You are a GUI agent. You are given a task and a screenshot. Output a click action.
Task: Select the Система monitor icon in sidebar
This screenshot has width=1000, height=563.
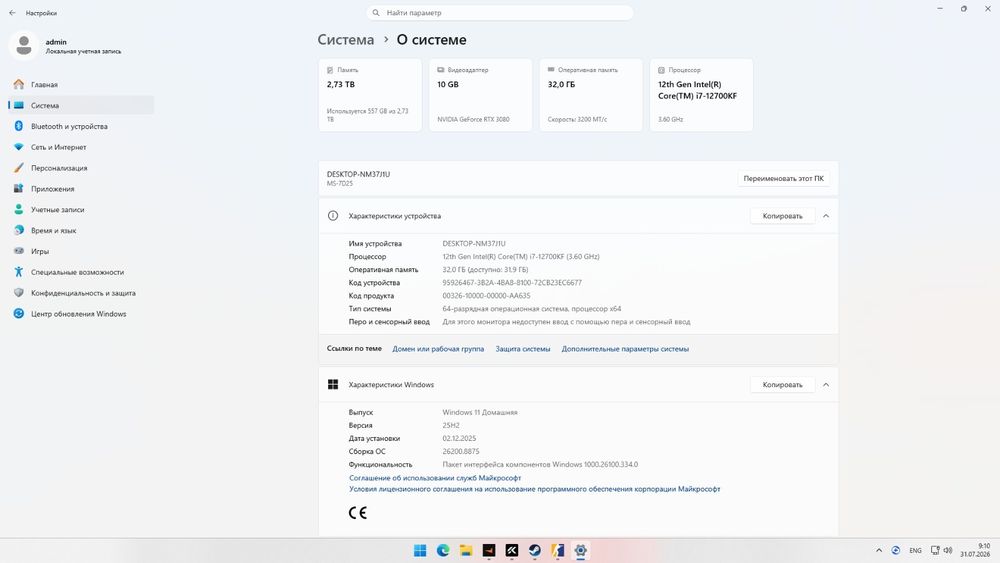tap(18, 105)
